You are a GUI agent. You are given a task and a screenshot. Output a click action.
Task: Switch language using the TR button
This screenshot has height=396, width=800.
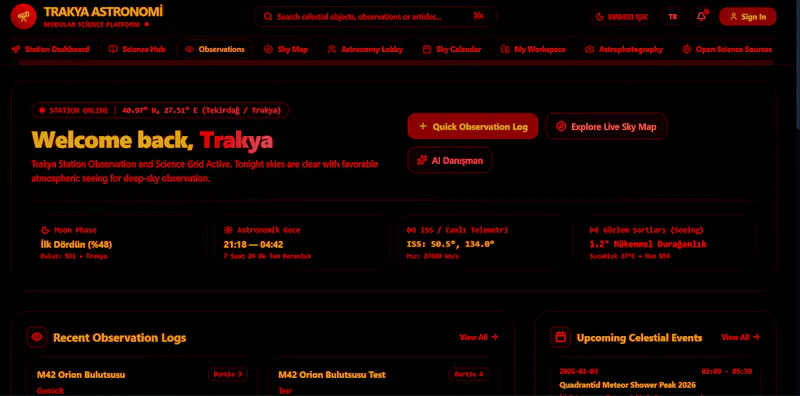pyautogui.click(x=673, y=16)
